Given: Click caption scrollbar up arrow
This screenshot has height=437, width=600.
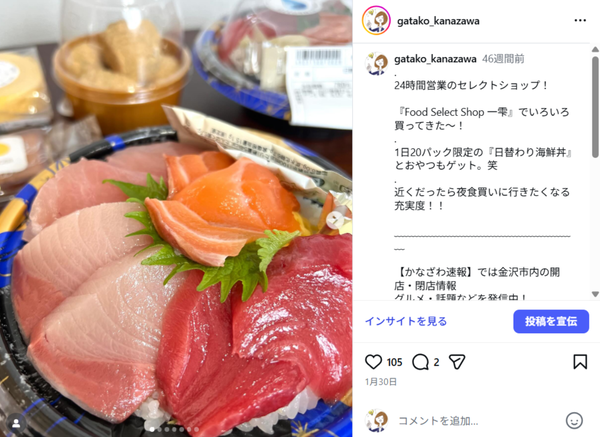Looking at the screenshot, I should point(595,49).
